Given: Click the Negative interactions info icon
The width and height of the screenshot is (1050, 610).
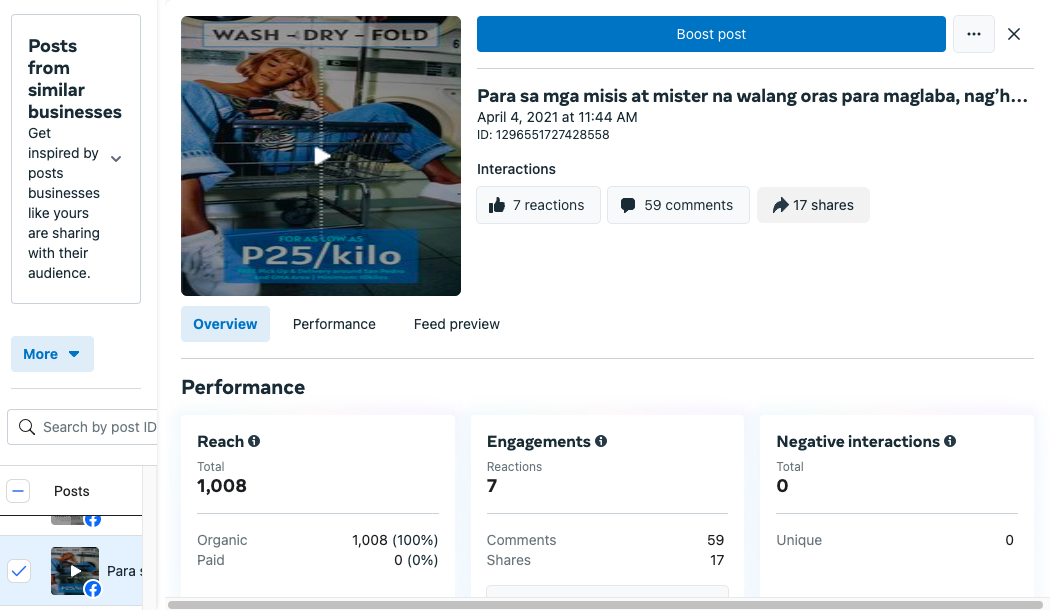Looking at the screenshot, I should (x=950, y=441).
